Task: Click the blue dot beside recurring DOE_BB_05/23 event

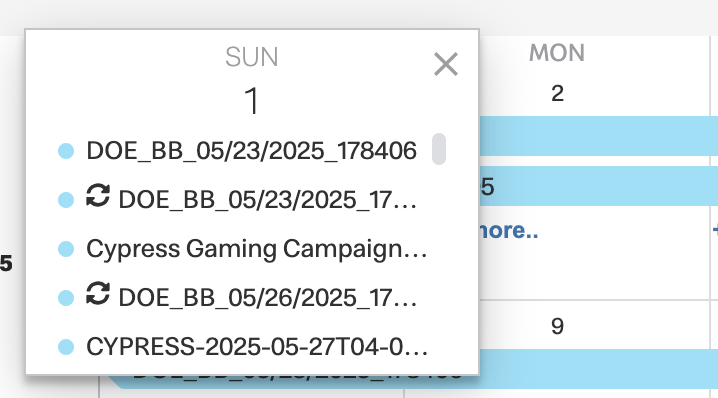Action: tap(66, 200)
